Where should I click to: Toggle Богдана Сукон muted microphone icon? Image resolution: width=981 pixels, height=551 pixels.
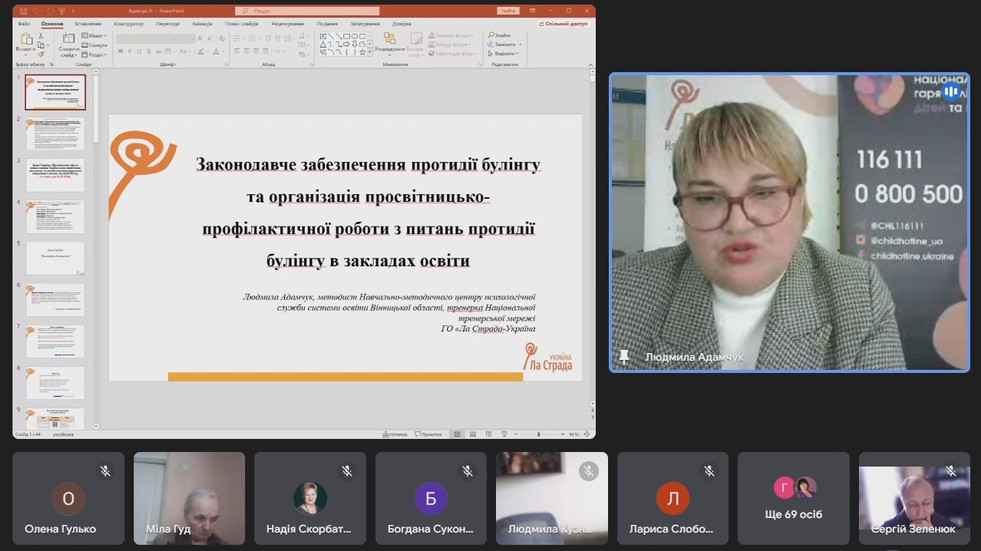467,471
